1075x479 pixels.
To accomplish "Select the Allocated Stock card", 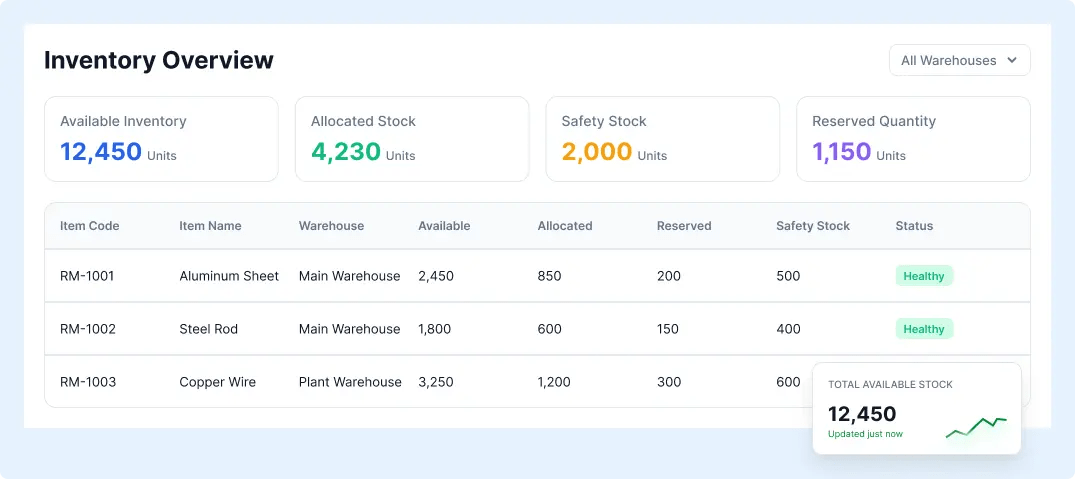I will [x=412, y=139].
